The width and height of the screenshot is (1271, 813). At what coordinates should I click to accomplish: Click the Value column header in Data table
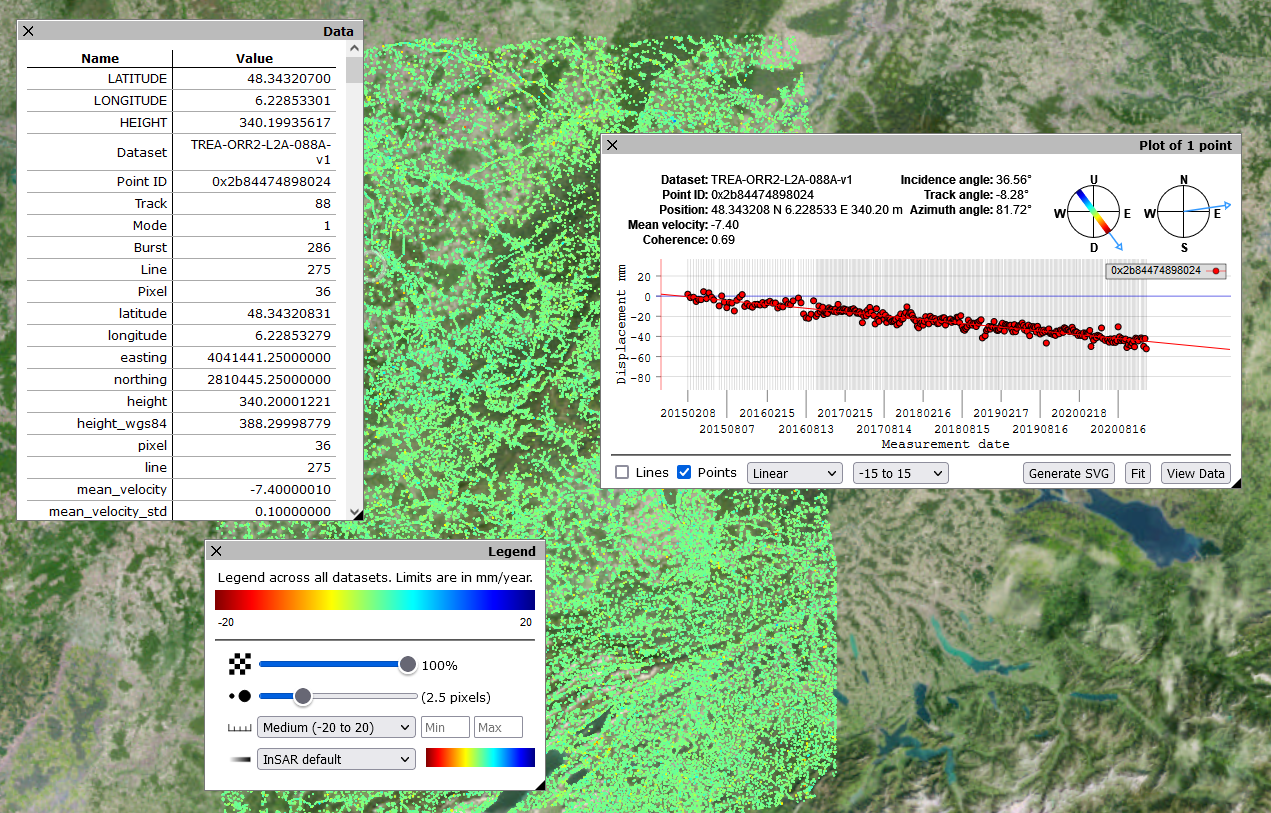point(254,58)
